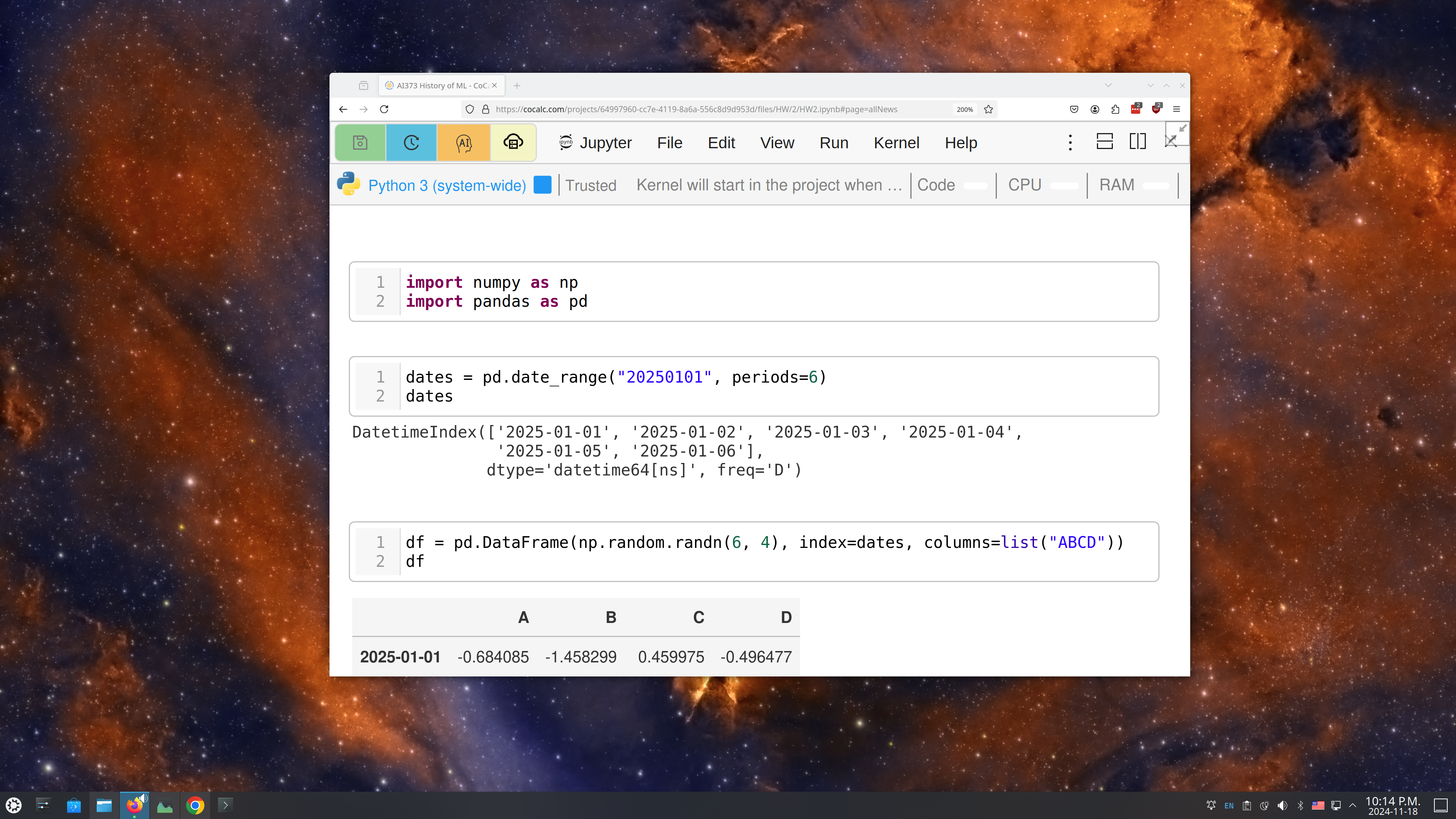Split frame horizontally into rows
Viewport: 1456px width, 819px height.
pos(1105,141)
